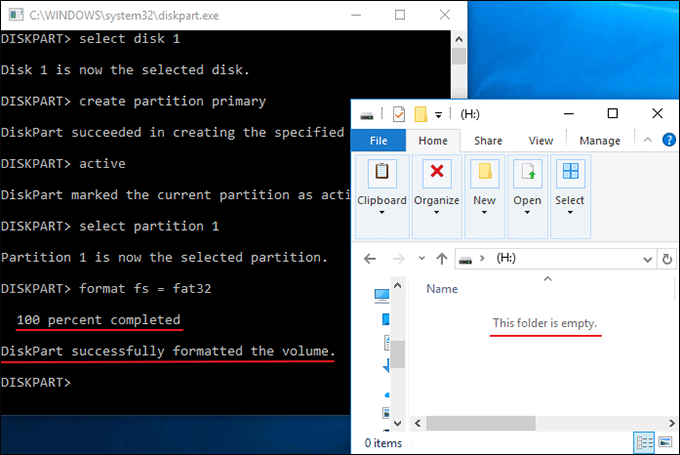Open the Customize Quick Access Toolbar dropdown

tap(438, 115)
